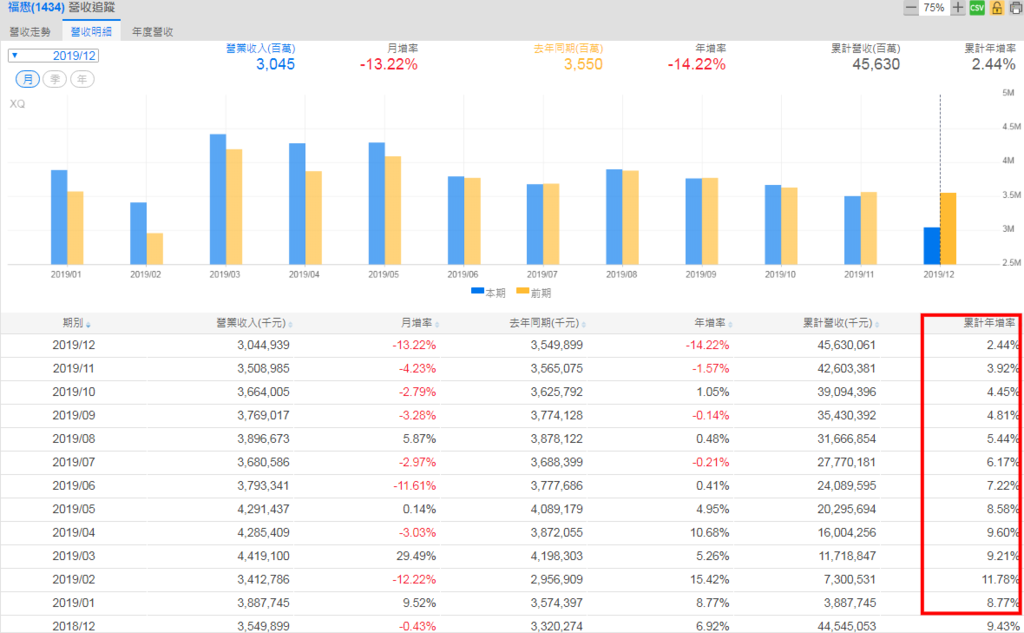The height and width of the screenshot is (633, 1024).
Task: Select the 2019/04 table row period cell
Action: pyautogui.click(x=74, y=532)
